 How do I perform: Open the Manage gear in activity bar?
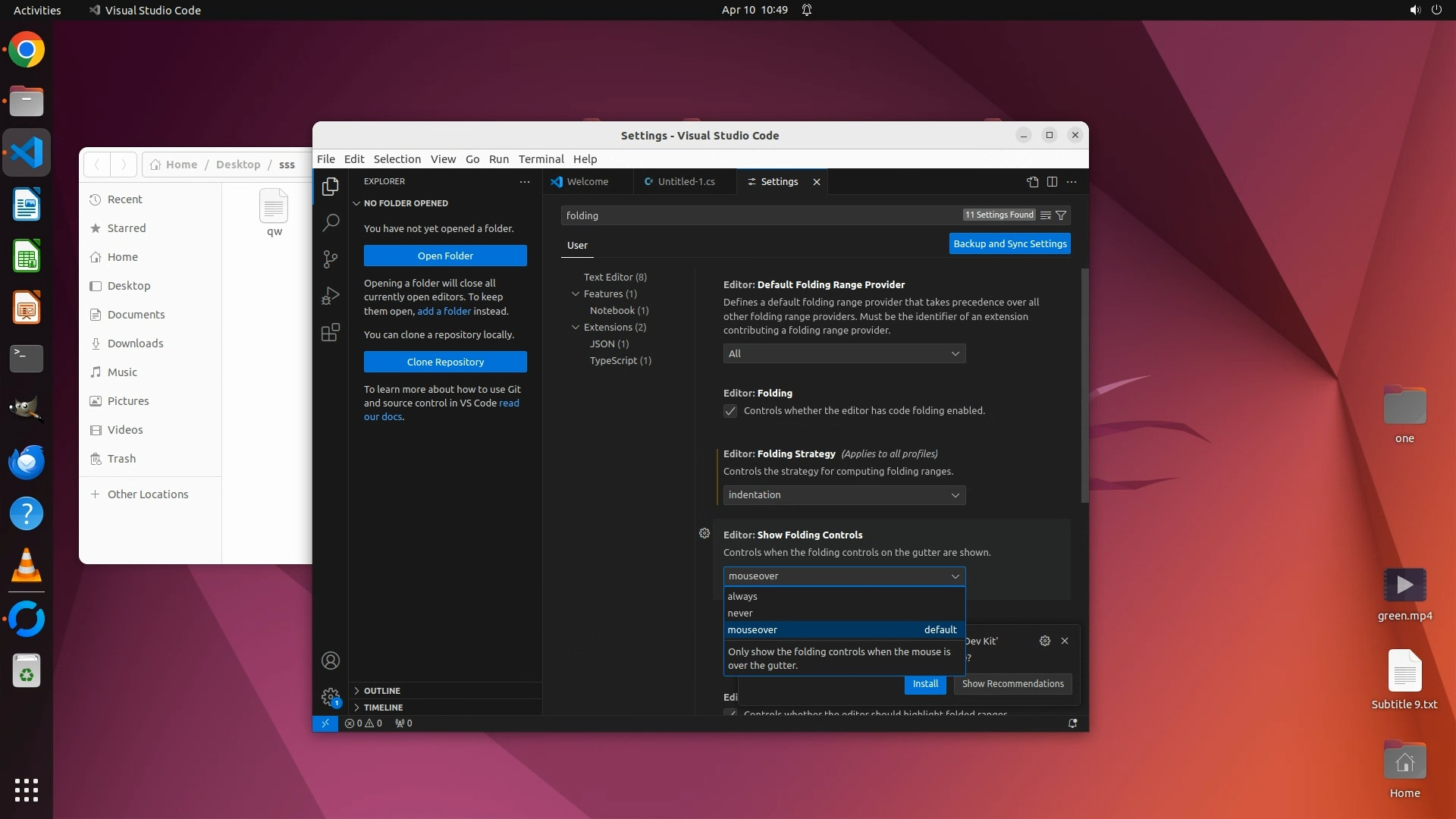pos(331,696)
